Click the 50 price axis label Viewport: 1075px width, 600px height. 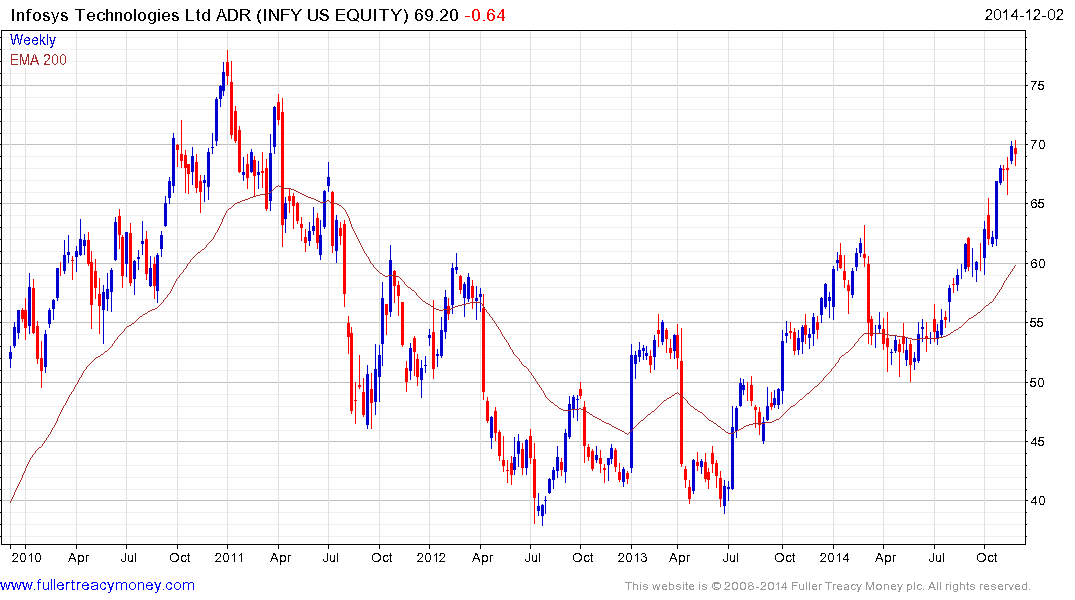pyautogui.click(x=1037, y=382)
